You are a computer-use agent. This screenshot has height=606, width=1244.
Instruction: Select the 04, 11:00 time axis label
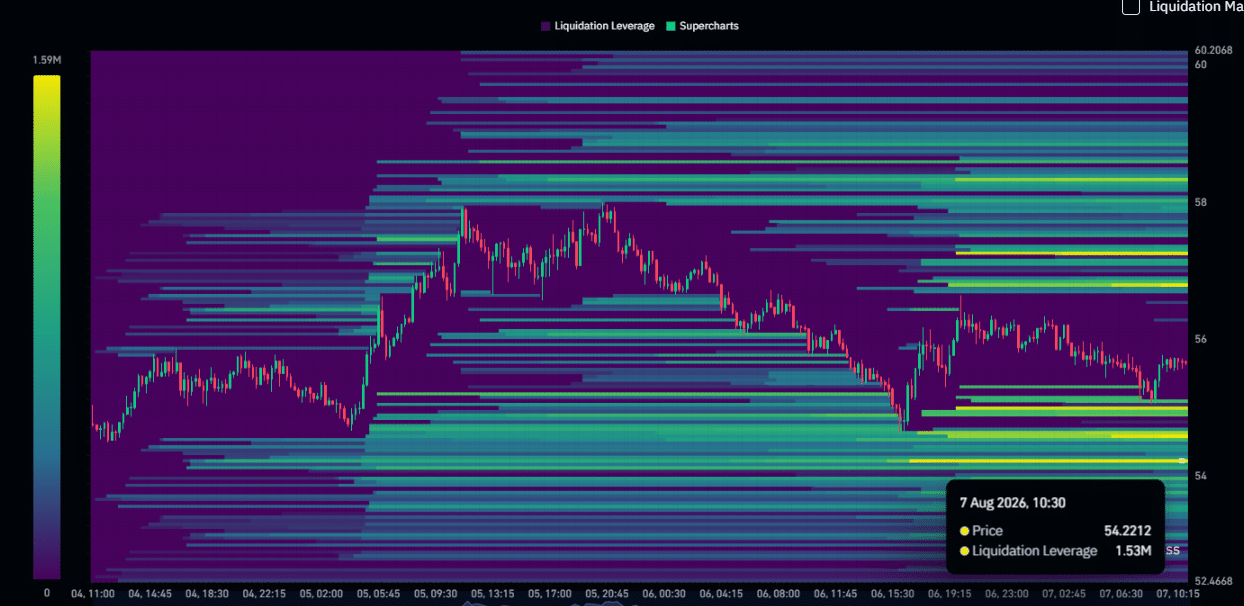click(93, 593)
